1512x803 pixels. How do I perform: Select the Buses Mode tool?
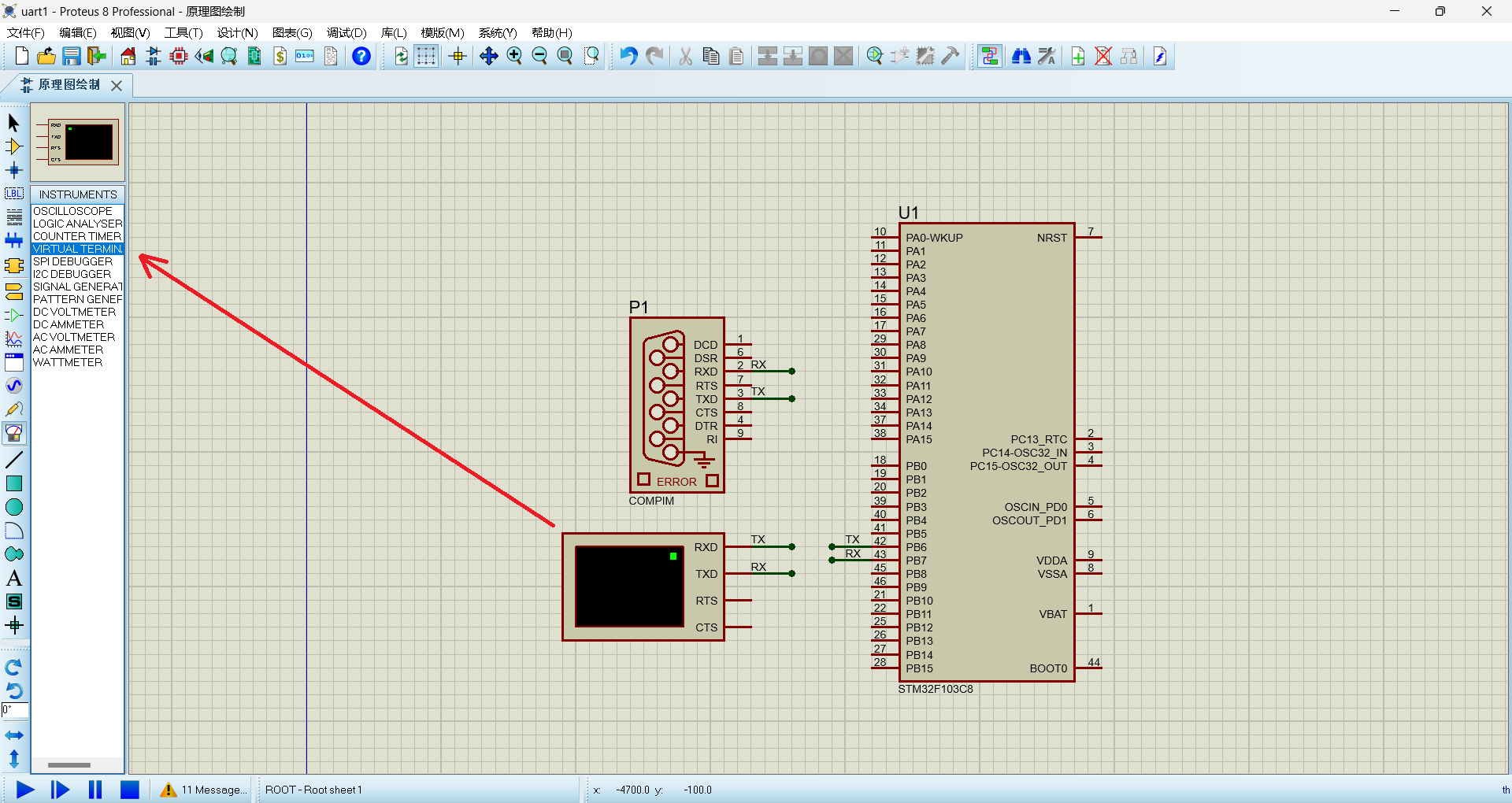click(x=14, y=241)
